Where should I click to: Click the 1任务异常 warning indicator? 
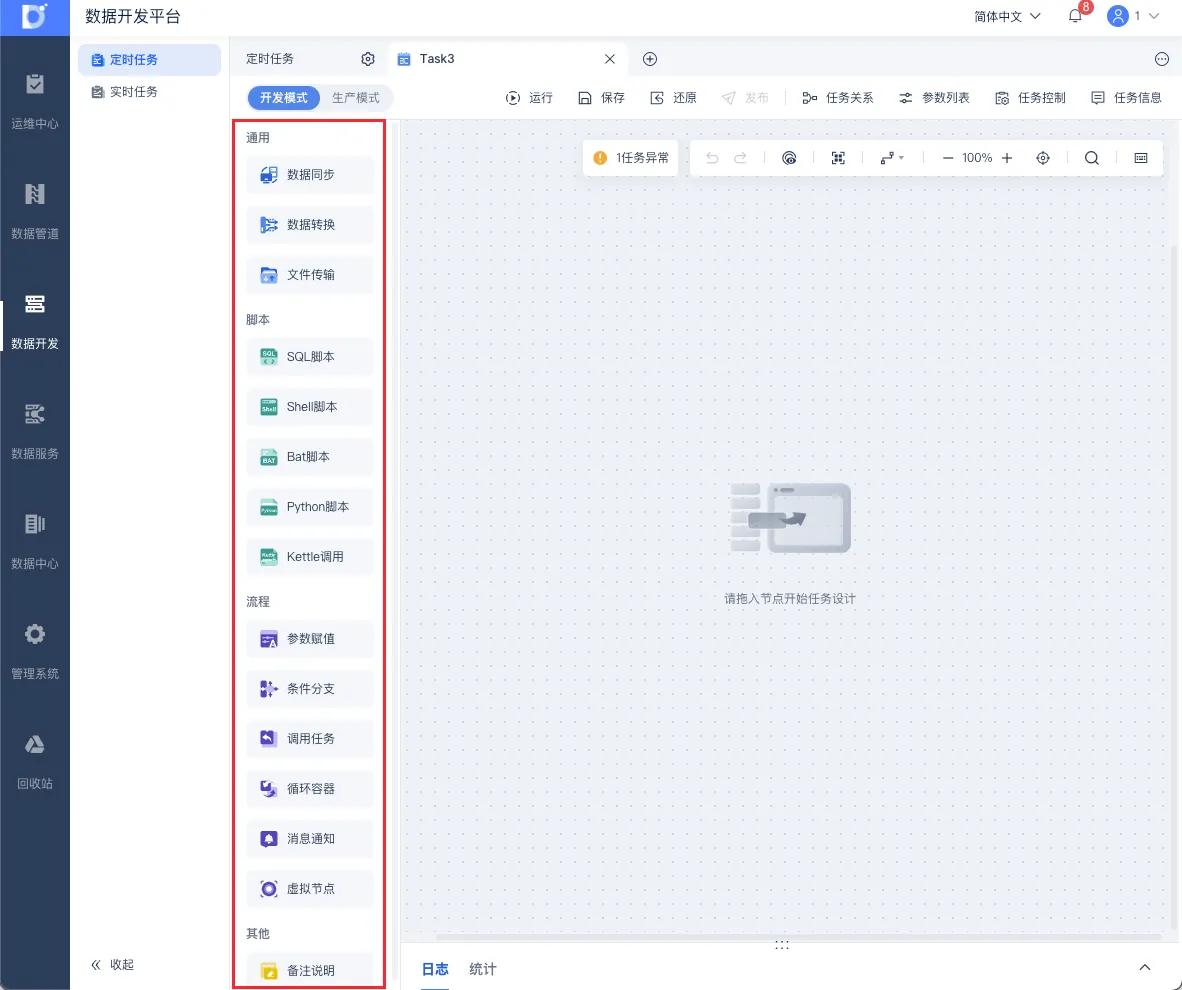(631, 158)
